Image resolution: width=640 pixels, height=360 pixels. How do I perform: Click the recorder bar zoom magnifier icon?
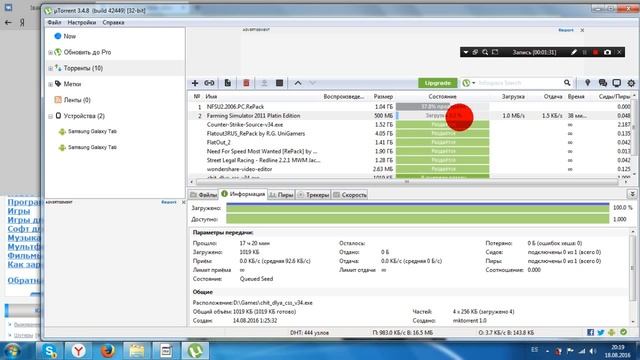click(485, 52)
